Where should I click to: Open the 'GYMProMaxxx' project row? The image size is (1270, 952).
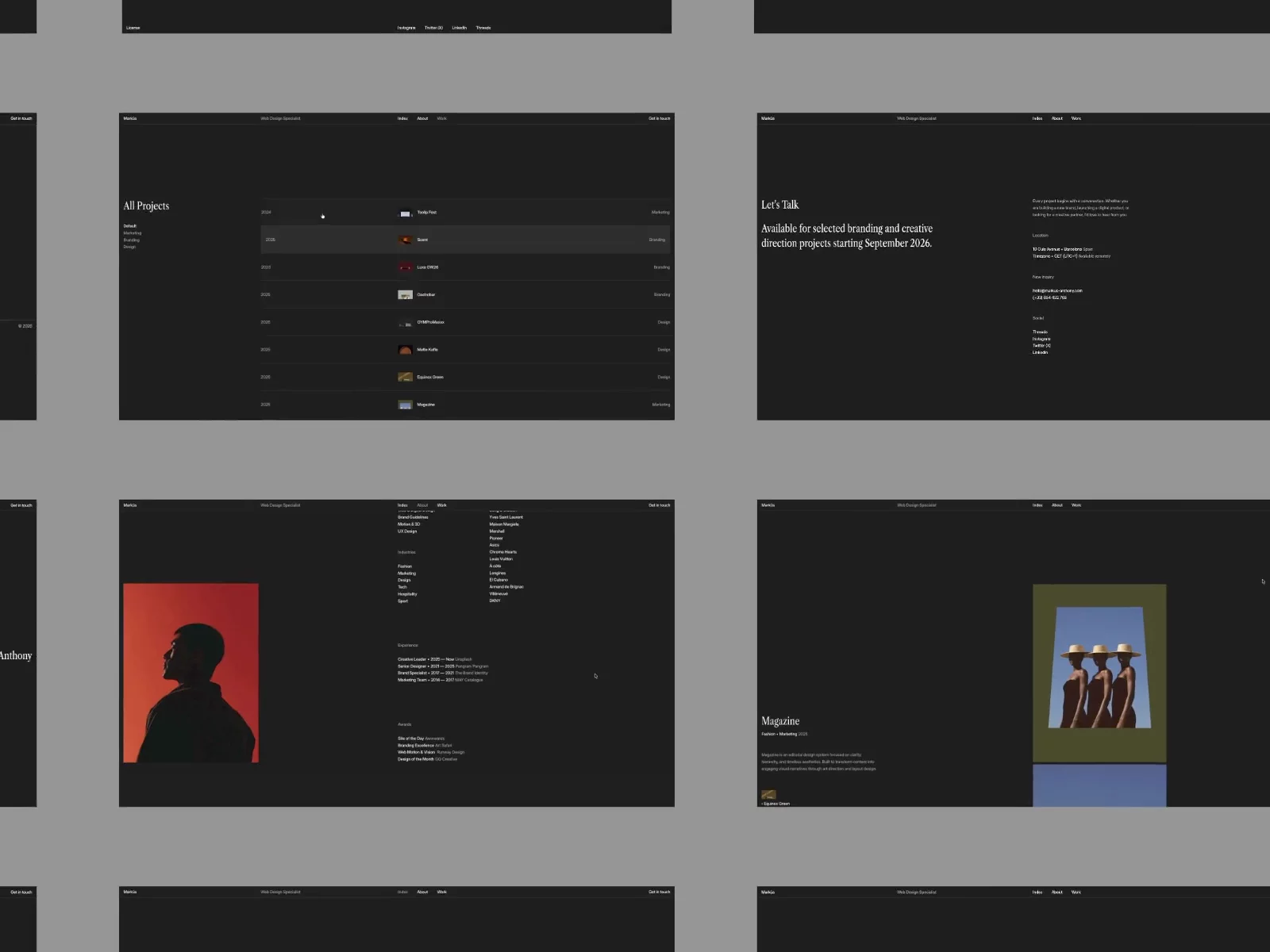click(465, 322)
